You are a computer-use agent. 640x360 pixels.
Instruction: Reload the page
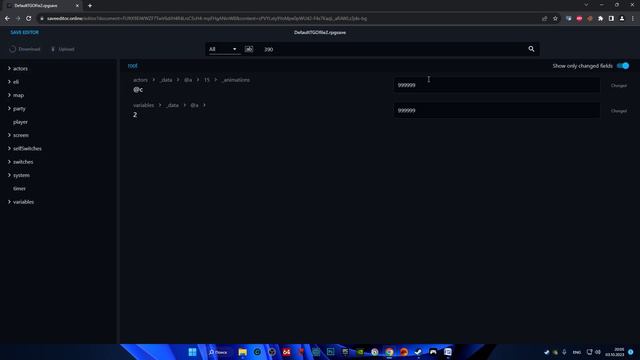click(x=29, y=18)
